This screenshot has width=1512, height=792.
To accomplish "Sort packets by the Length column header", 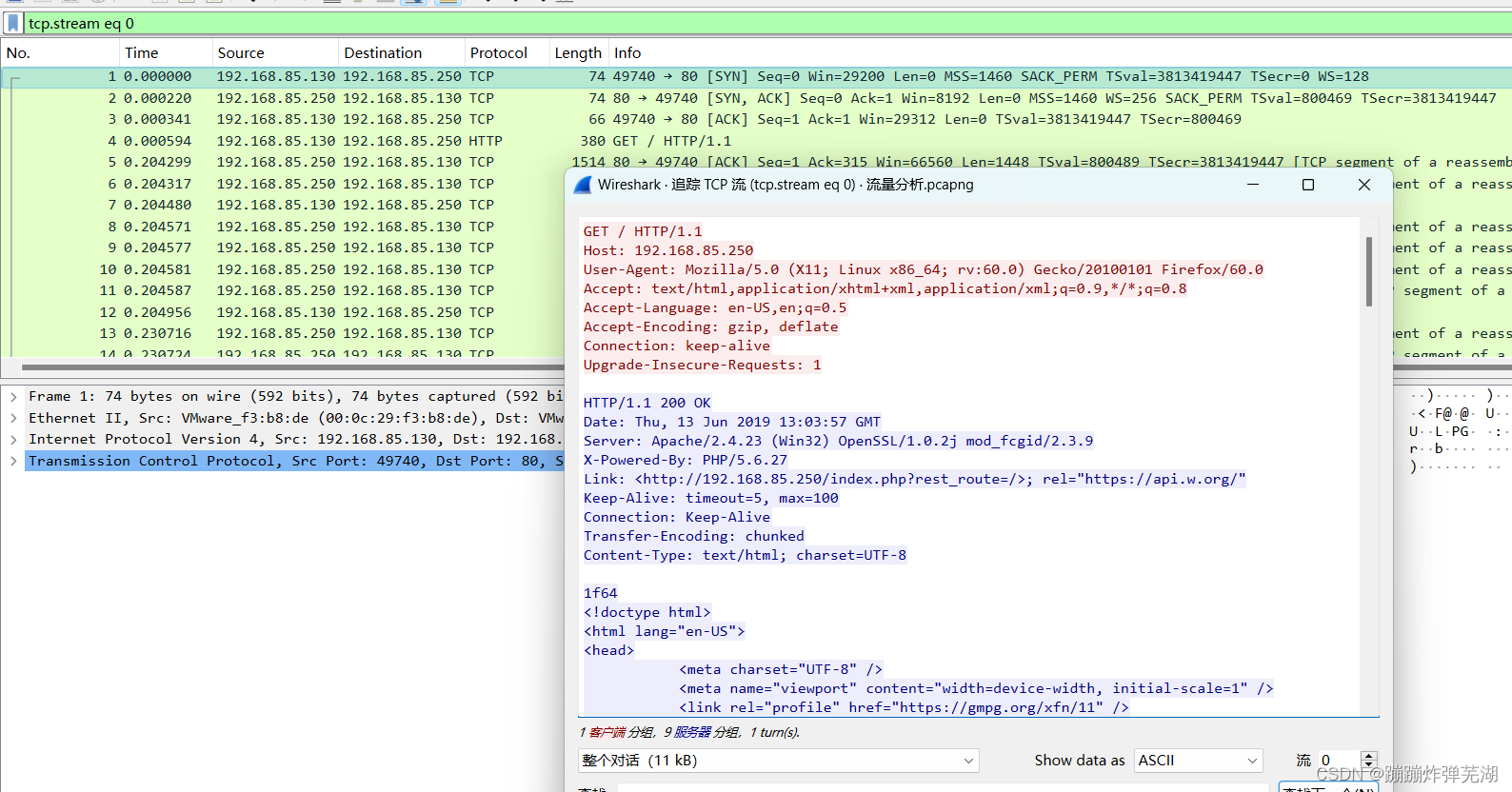I will pyautogui.click(x=579, y=53).
